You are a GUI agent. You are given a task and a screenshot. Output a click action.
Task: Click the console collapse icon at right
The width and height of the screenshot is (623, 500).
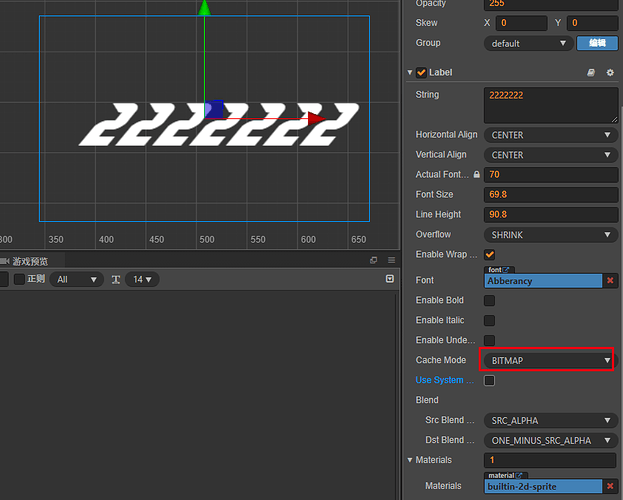390,279
